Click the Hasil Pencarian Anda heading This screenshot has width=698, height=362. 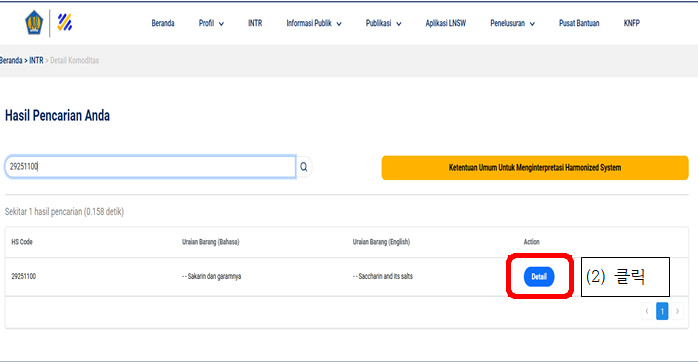[x=57, y=116]
